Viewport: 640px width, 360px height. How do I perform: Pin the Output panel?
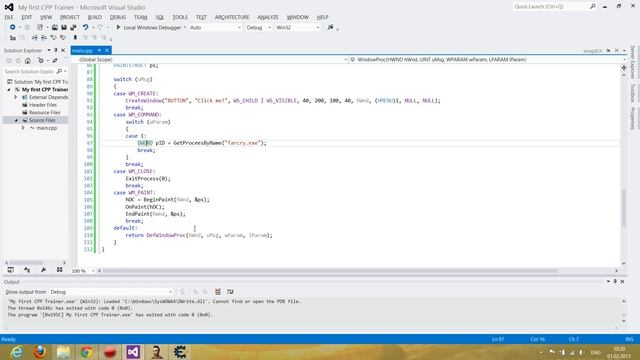pyautogui.click(x=615, y=281)
